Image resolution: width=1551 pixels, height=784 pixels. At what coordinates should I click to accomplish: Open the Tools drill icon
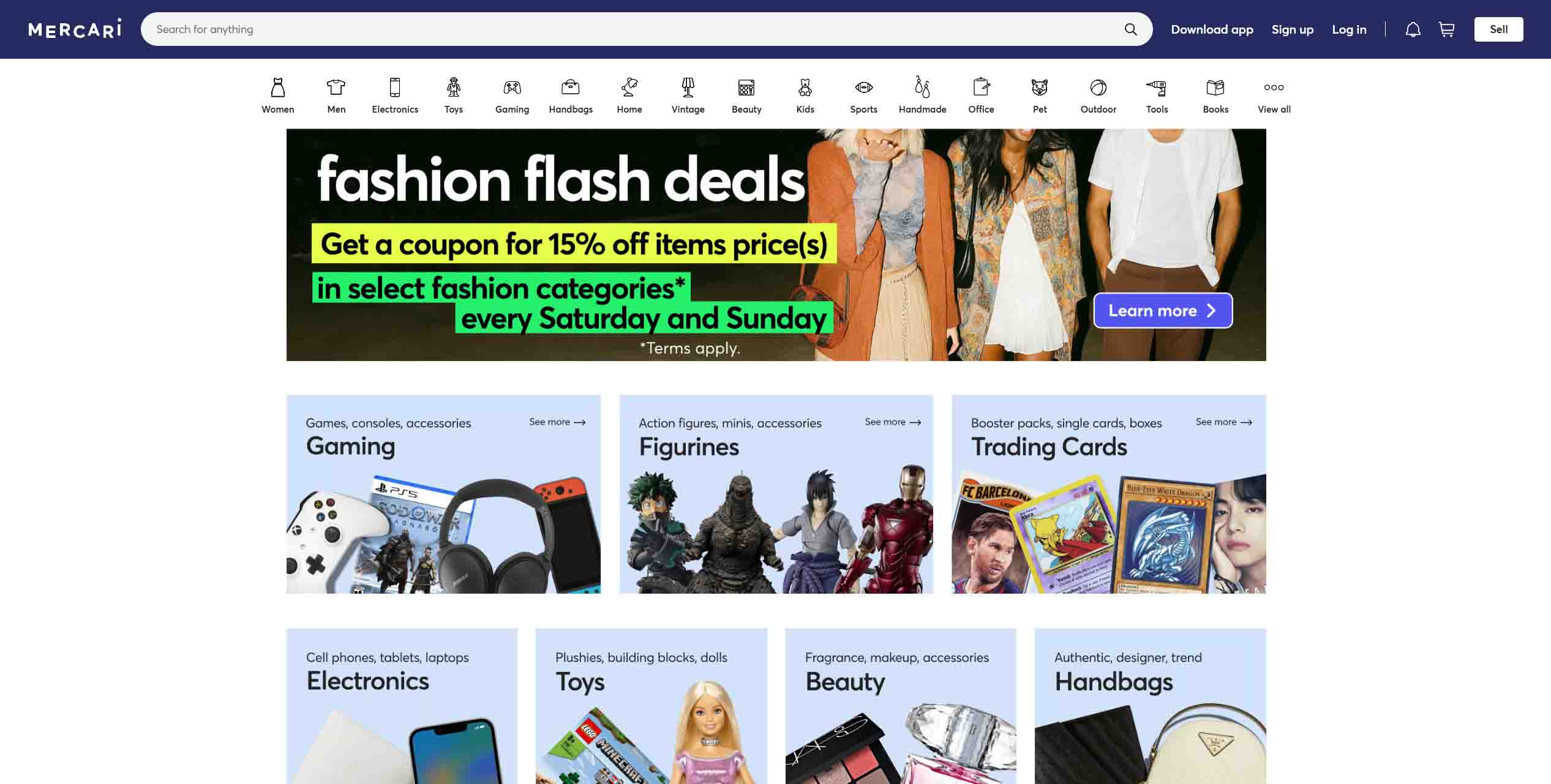[x=1157, y=88]
